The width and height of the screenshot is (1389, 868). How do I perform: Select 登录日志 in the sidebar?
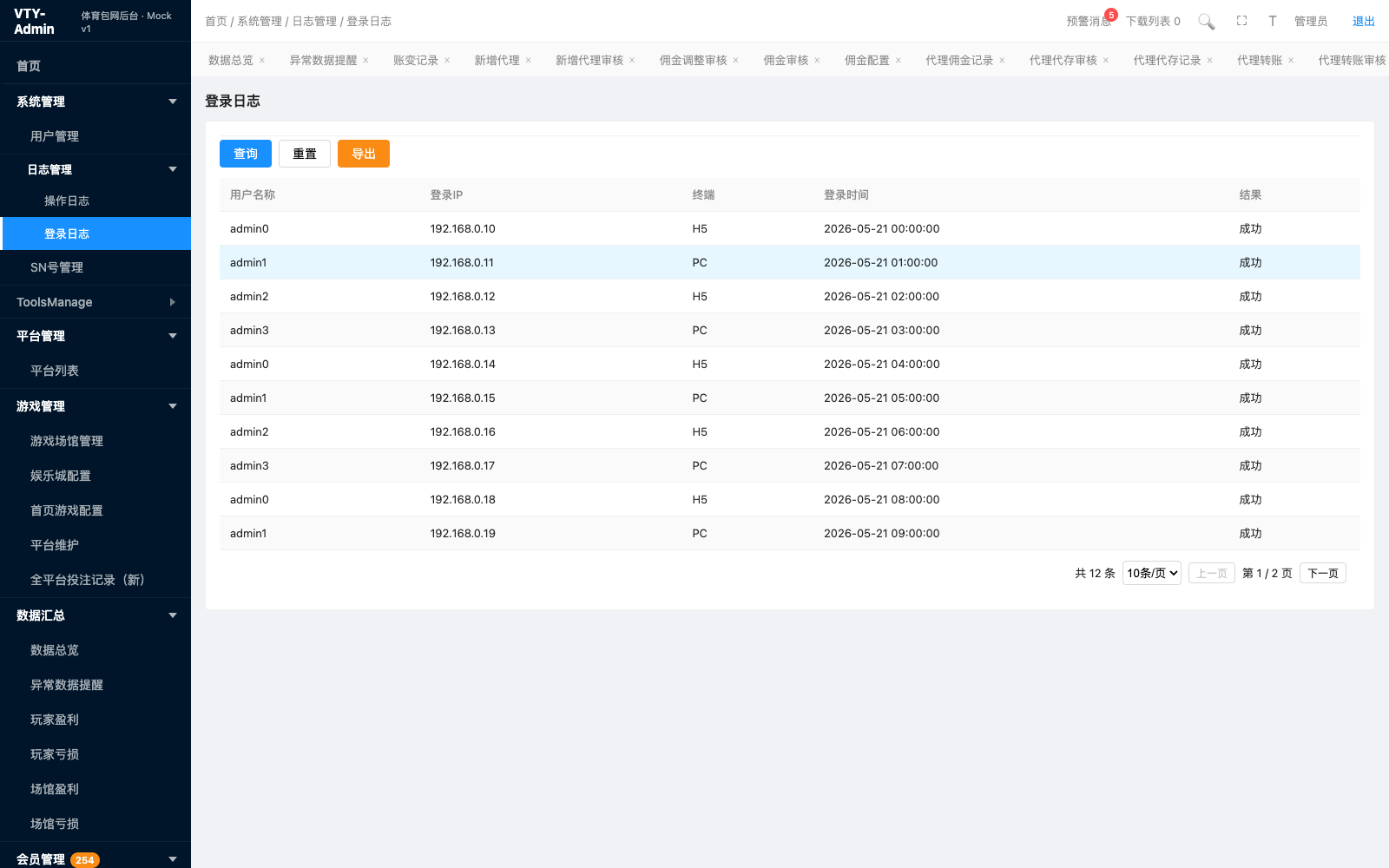coord(95,233)
